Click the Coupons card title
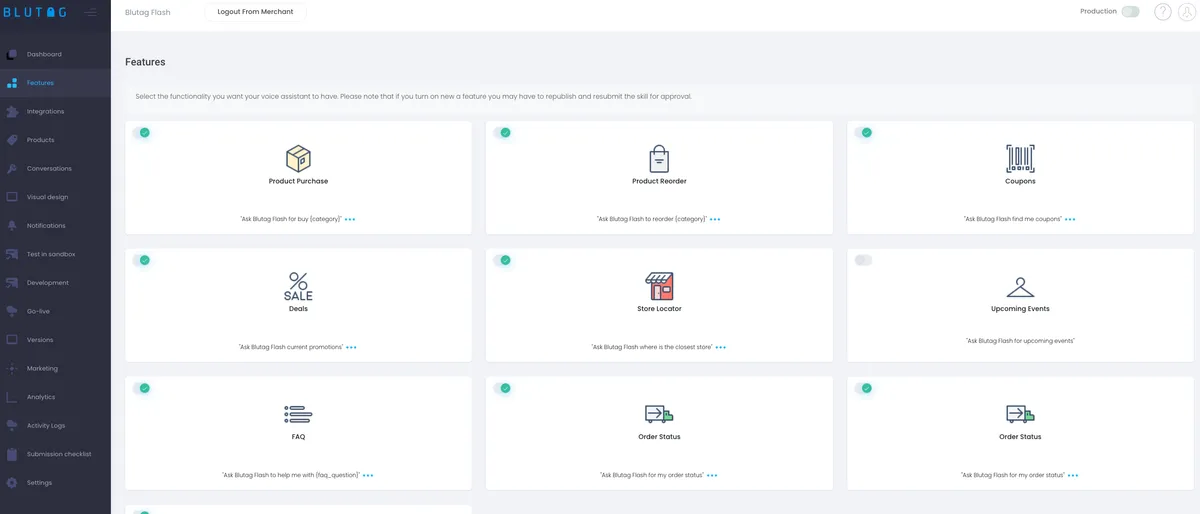The image size is (1200, 514). coord(1020,181)
